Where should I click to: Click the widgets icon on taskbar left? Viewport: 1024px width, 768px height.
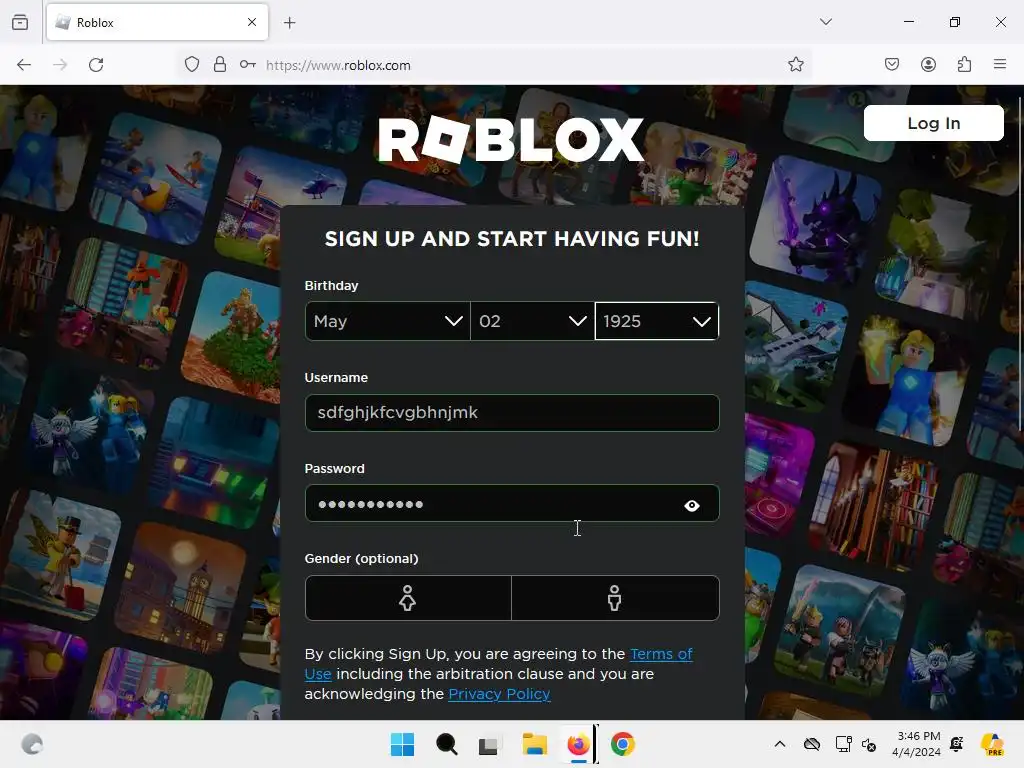tap(32, 744)
